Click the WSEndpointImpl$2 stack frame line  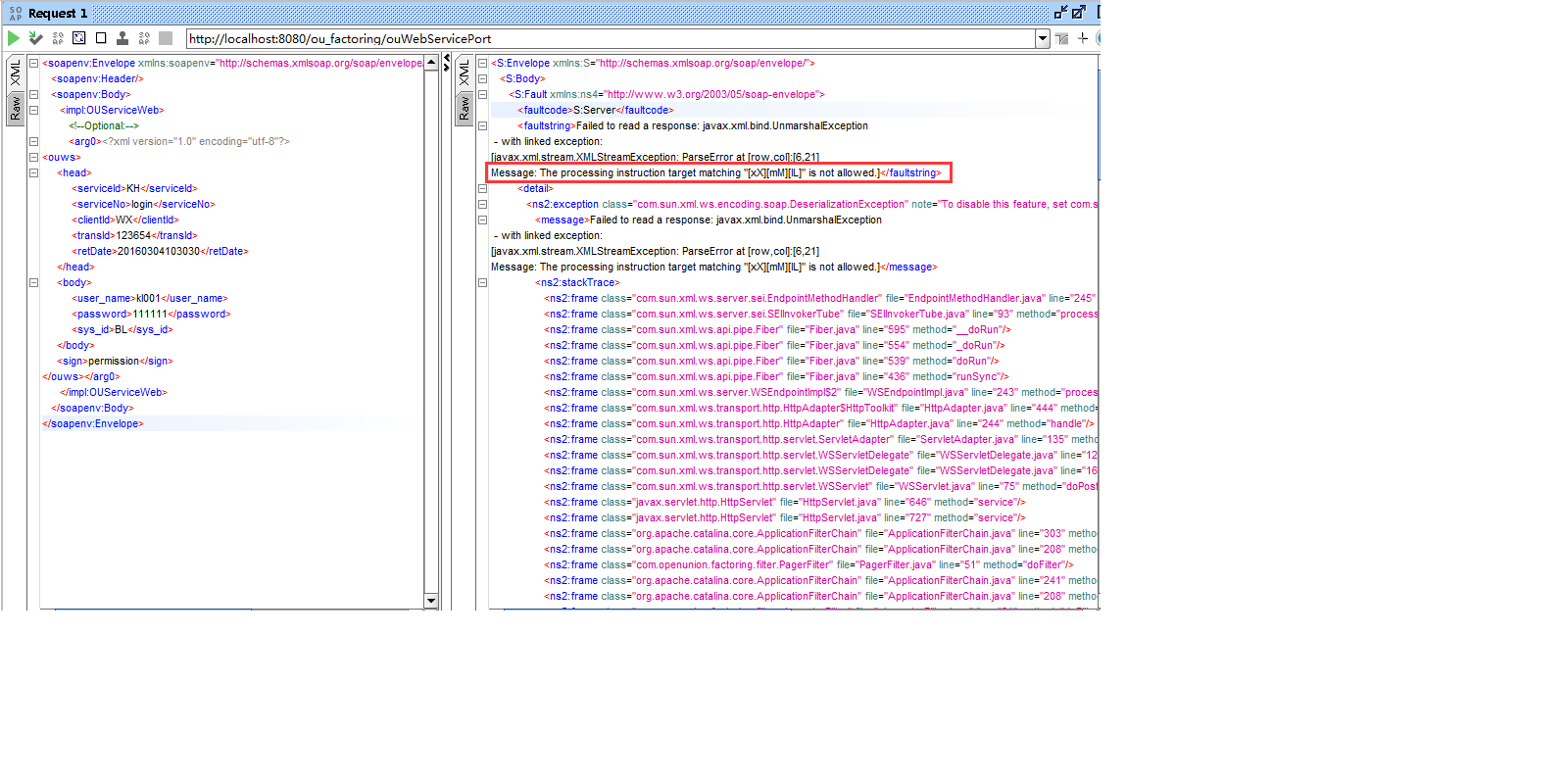pyautogui.click(x=821, y=392)
